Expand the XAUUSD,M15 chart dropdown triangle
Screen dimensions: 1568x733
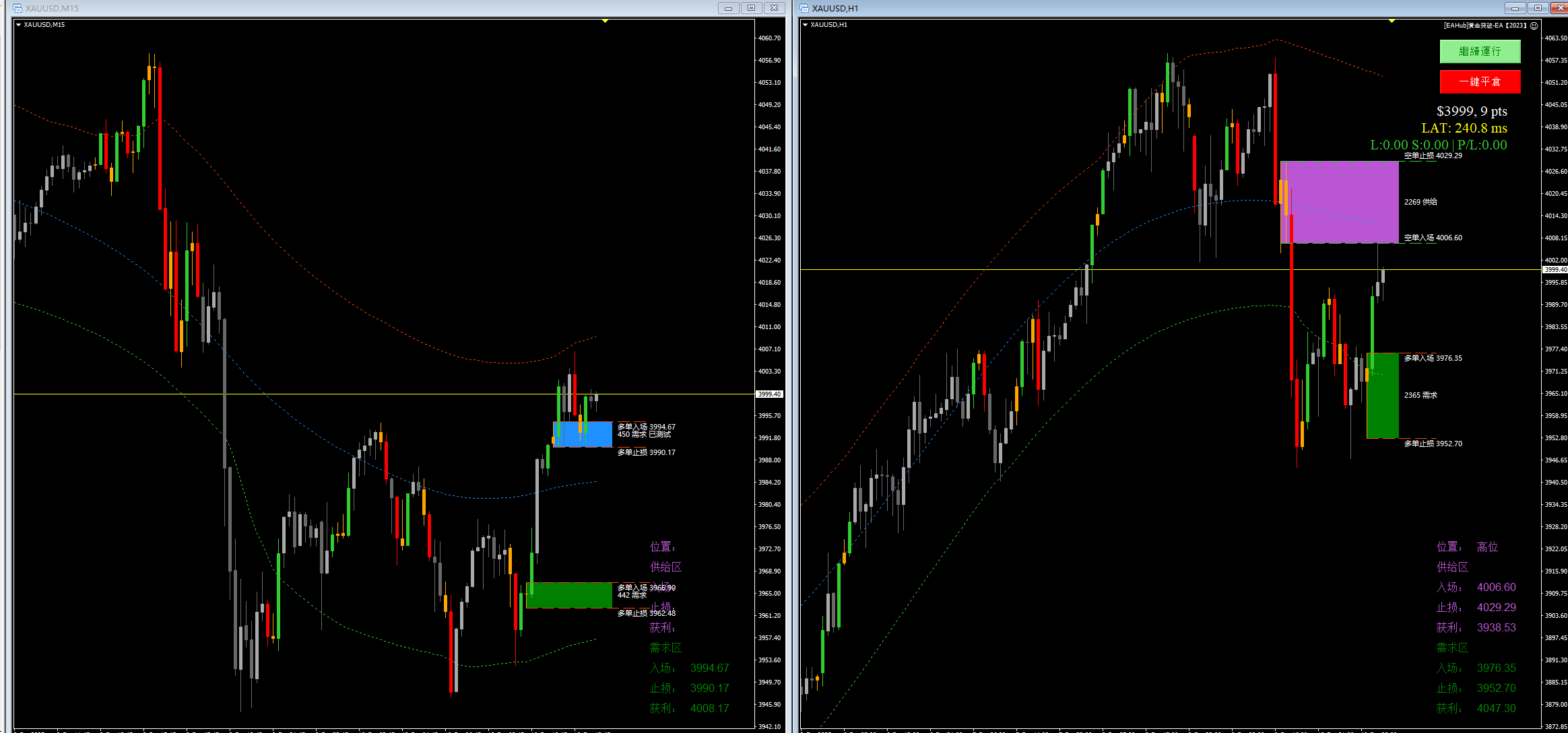tap(18, 25)
